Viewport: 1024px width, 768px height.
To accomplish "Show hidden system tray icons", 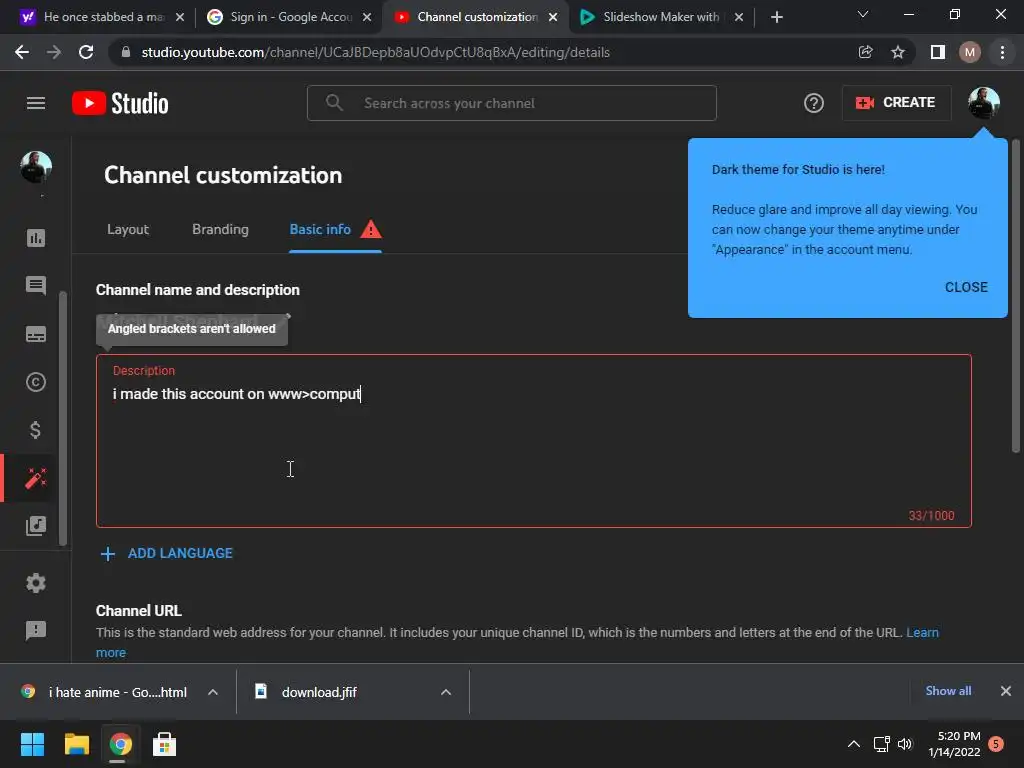I will [x=854, y=744].
